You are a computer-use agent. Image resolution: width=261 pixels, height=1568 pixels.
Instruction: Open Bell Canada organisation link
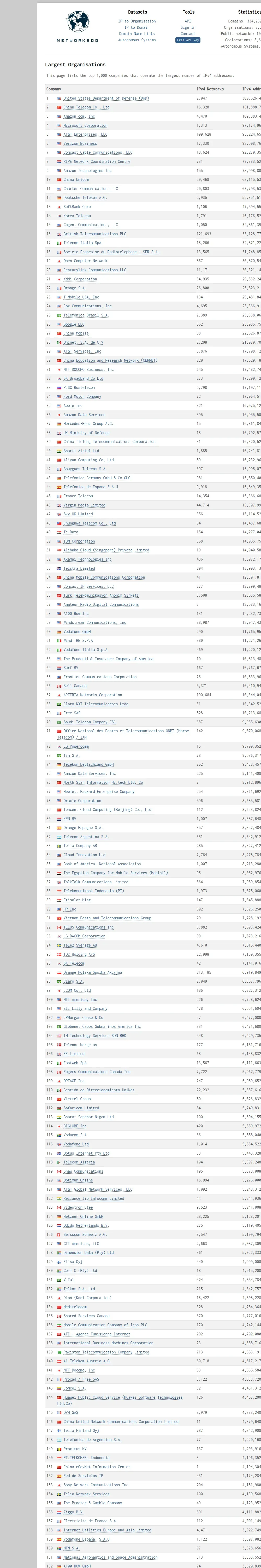(x=75, y=686)
